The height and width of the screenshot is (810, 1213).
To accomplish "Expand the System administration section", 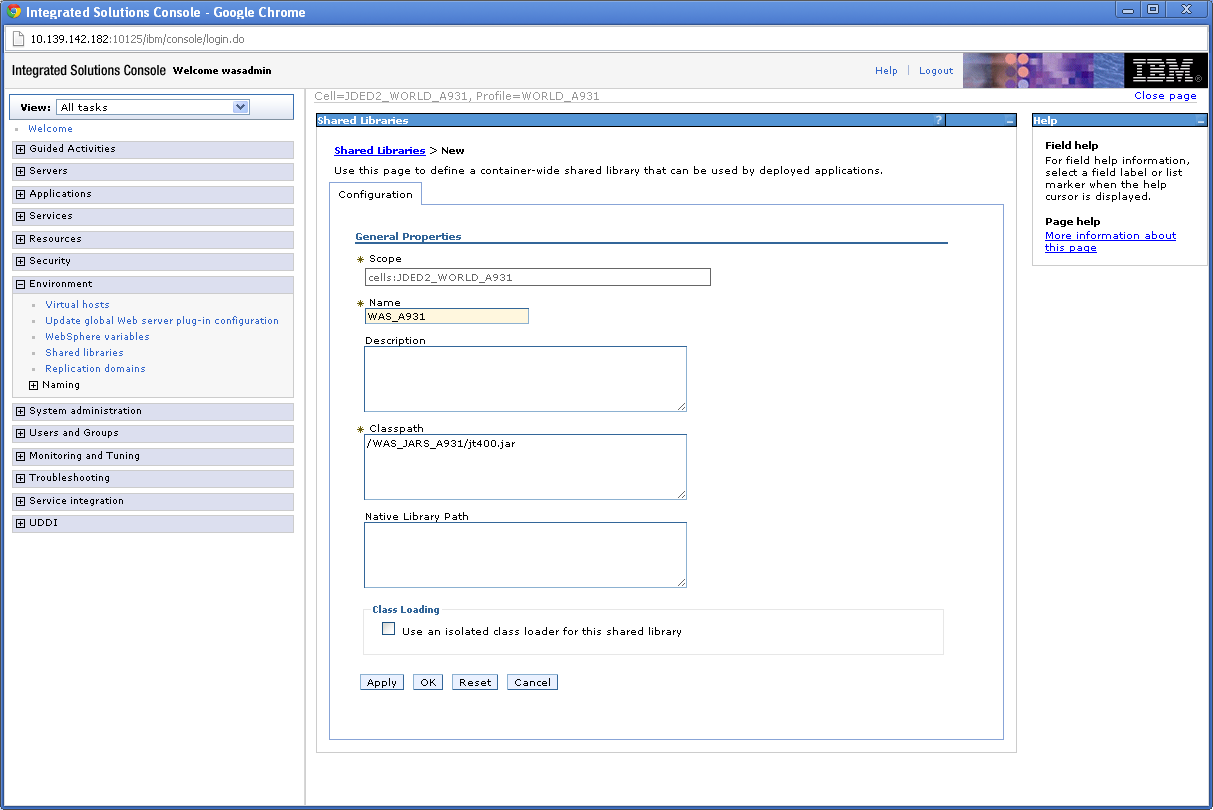I will (21, 411).
